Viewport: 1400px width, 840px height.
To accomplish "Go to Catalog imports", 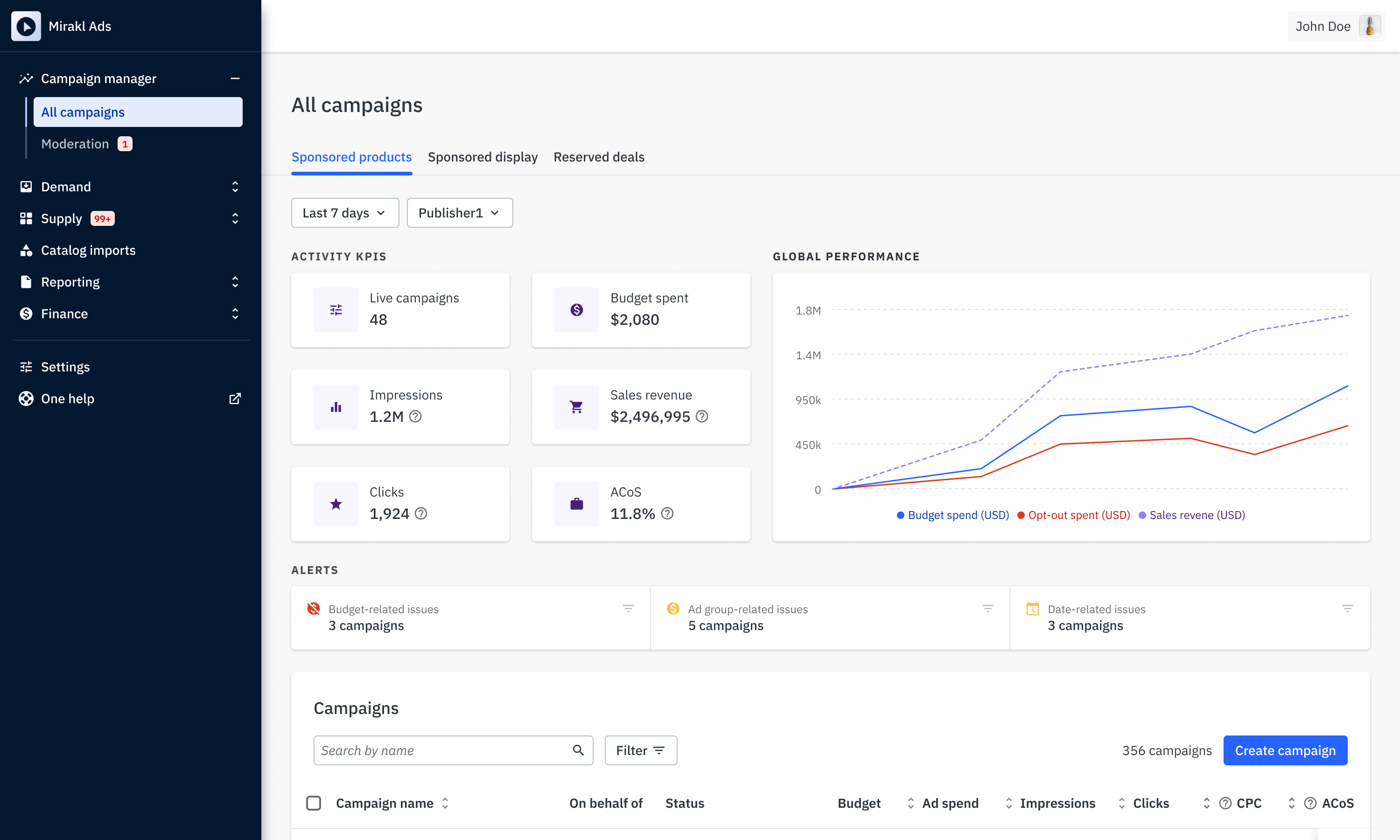I will click(x=88, y=250).
